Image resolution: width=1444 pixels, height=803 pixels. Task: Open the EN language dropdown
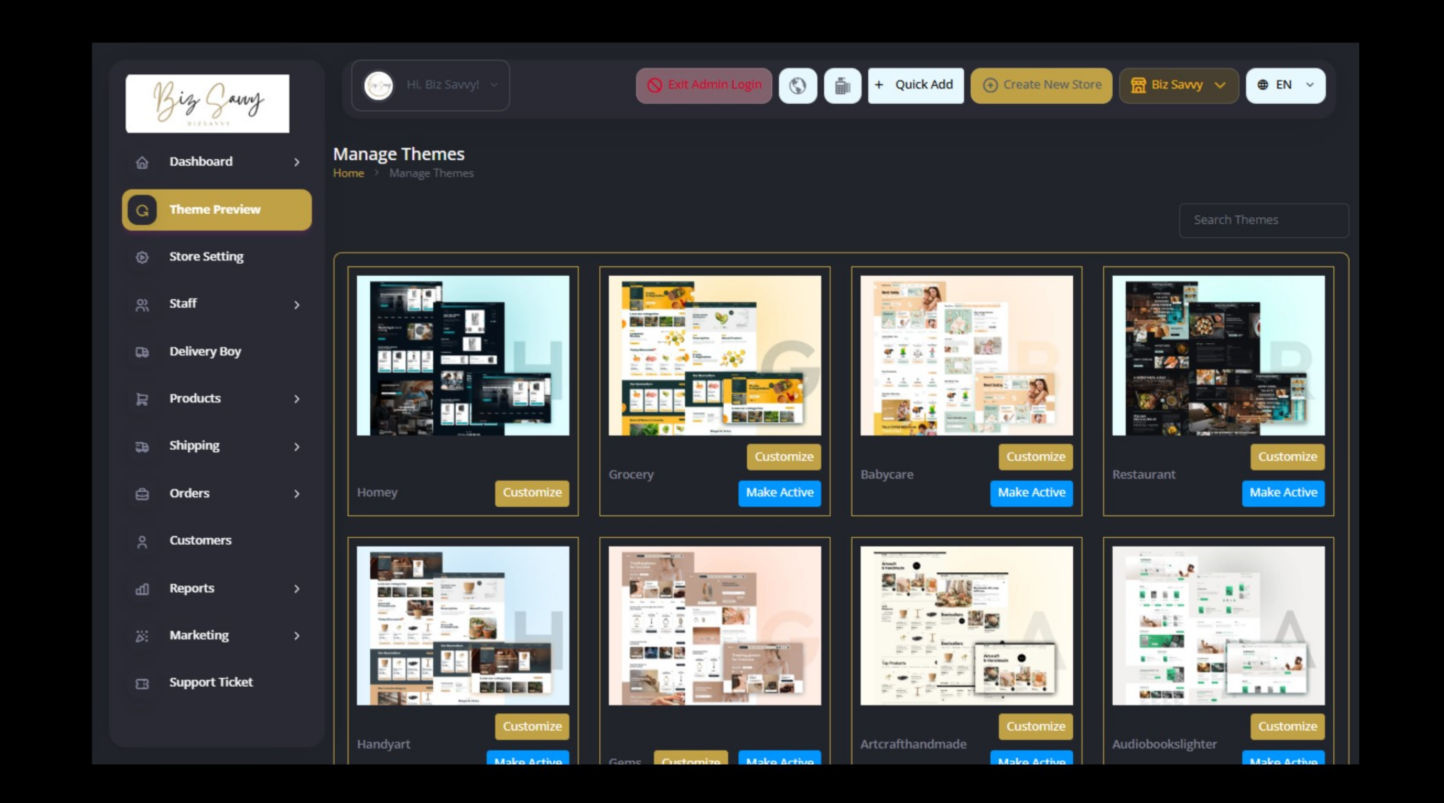(x=1285, y=86)
